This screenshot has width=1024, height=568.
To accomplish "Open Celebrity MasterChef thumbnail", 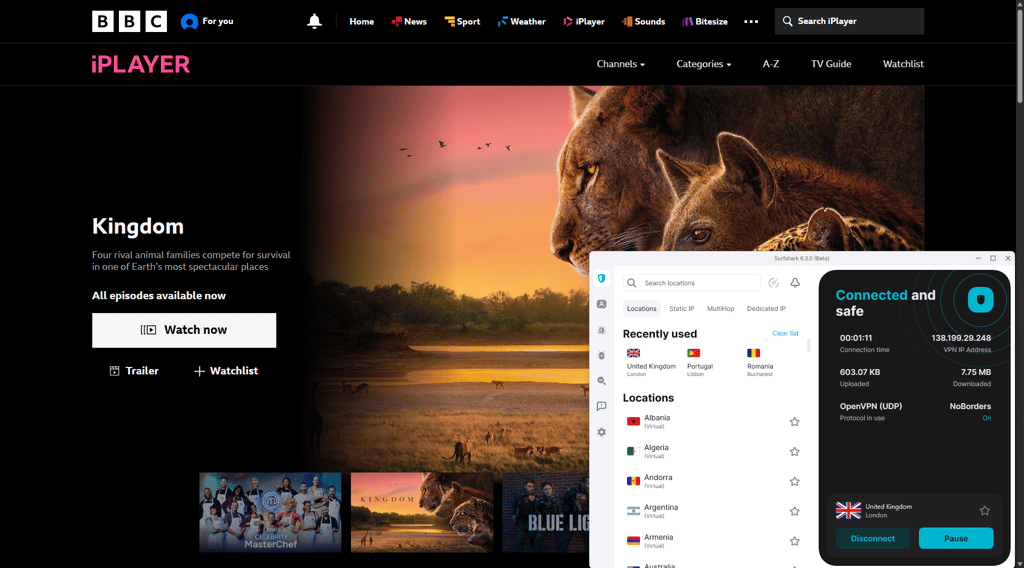I will tap(270, 513).
